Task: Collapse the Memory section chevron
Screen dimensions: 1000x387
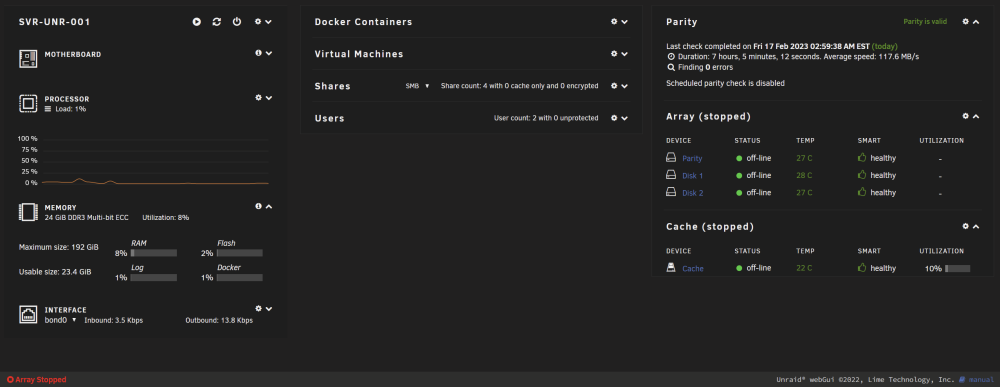Action: [269, 206]
